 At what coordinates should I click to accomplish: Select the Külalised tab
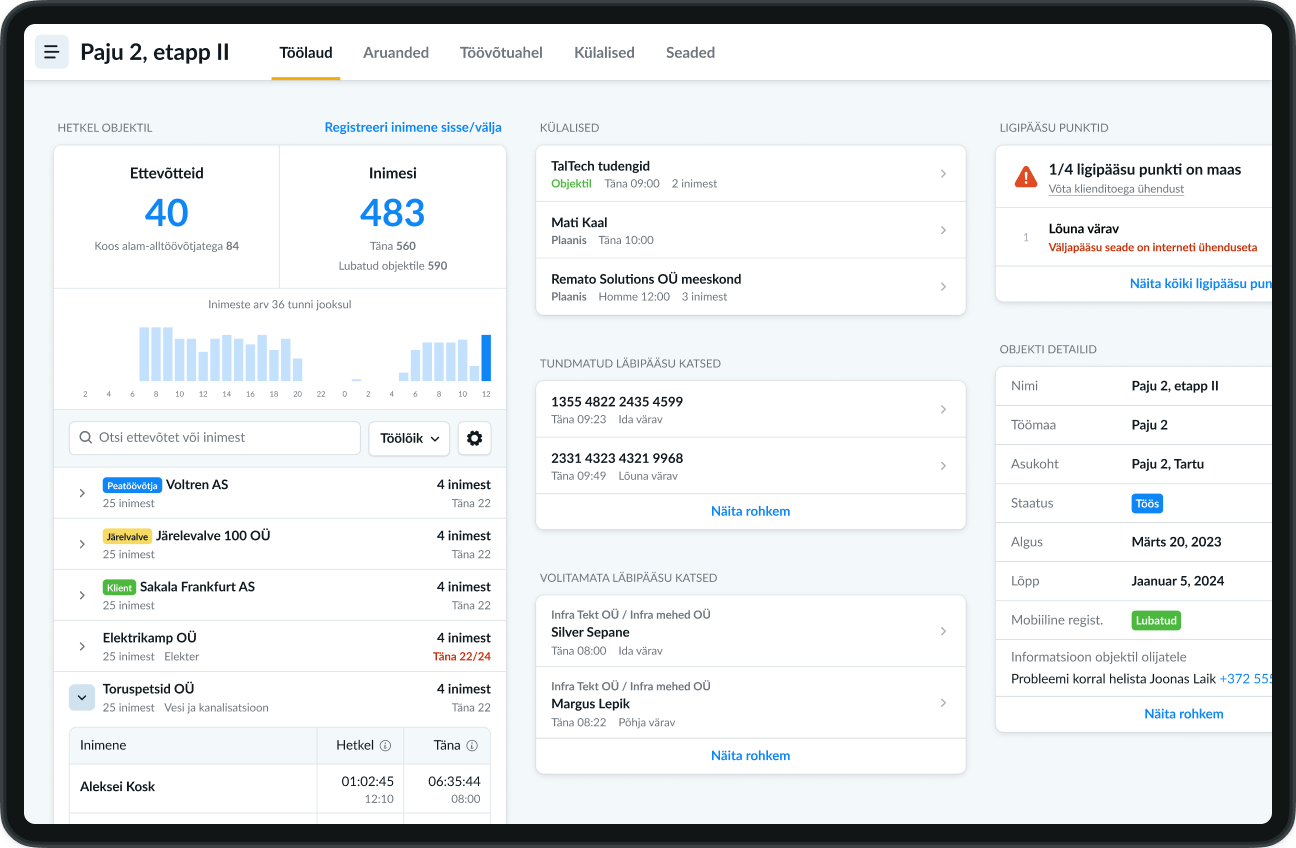coord(604,53)
